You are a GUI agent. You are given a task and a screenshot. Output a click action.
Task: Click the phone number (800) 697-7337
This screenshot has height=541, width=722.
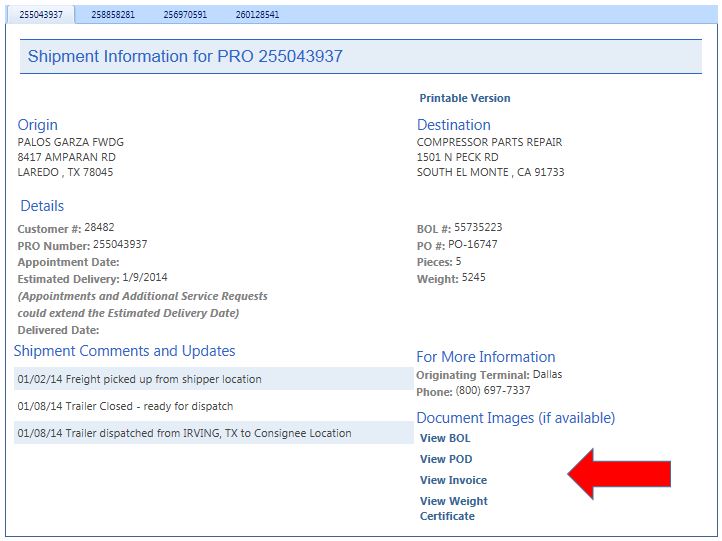493,391
